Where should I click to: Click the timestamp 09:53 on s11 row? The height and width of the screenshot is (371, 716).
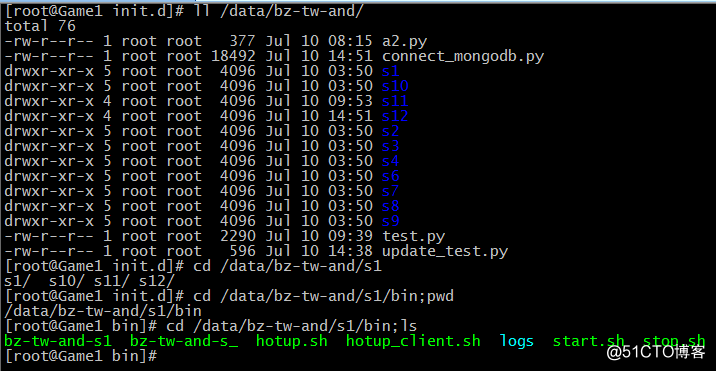click(350, 101)
